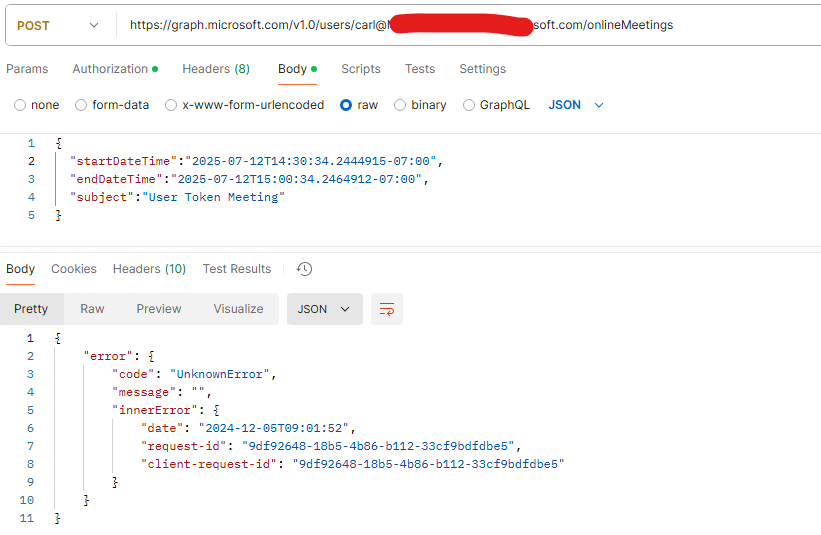Viewport: 821px width, 535px height.
Task: Click the "innerError" key in response
Action: point(155,410)
